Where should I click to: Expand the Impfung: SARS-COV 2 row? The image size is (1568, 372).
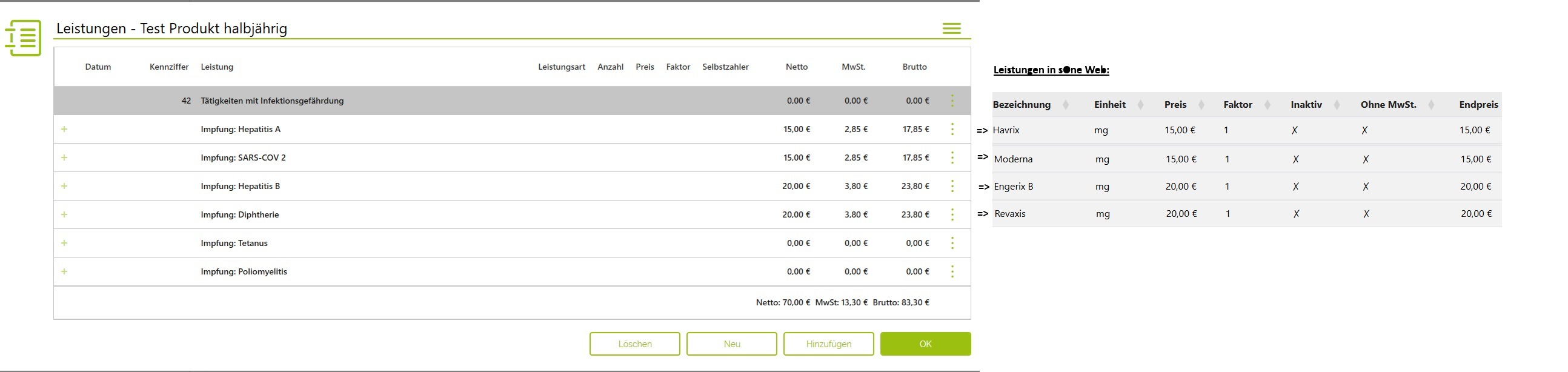pos(64,158)
